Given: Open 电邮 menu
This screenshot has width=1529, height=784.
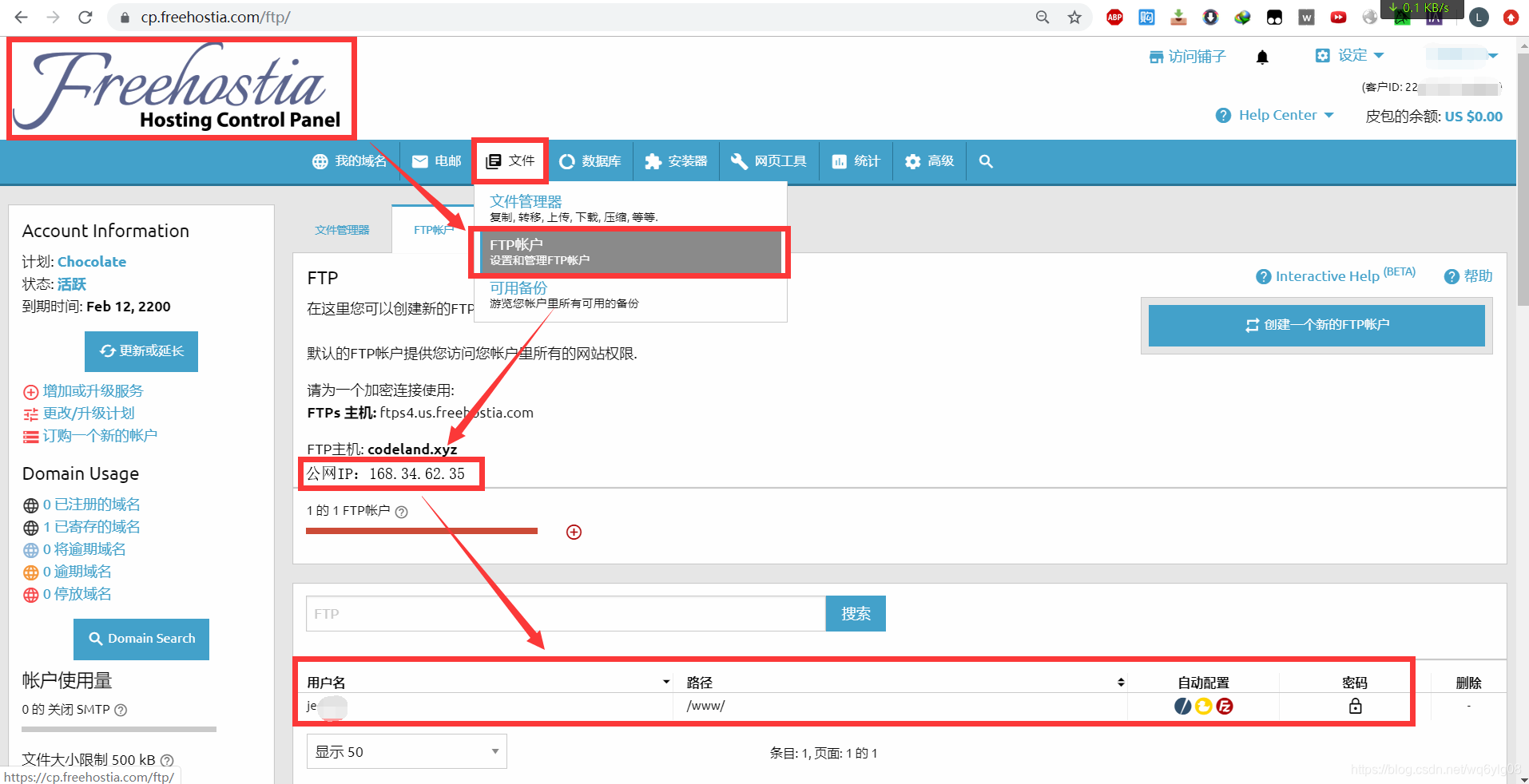Looking at the screenshot, I should tap(437, 161).
